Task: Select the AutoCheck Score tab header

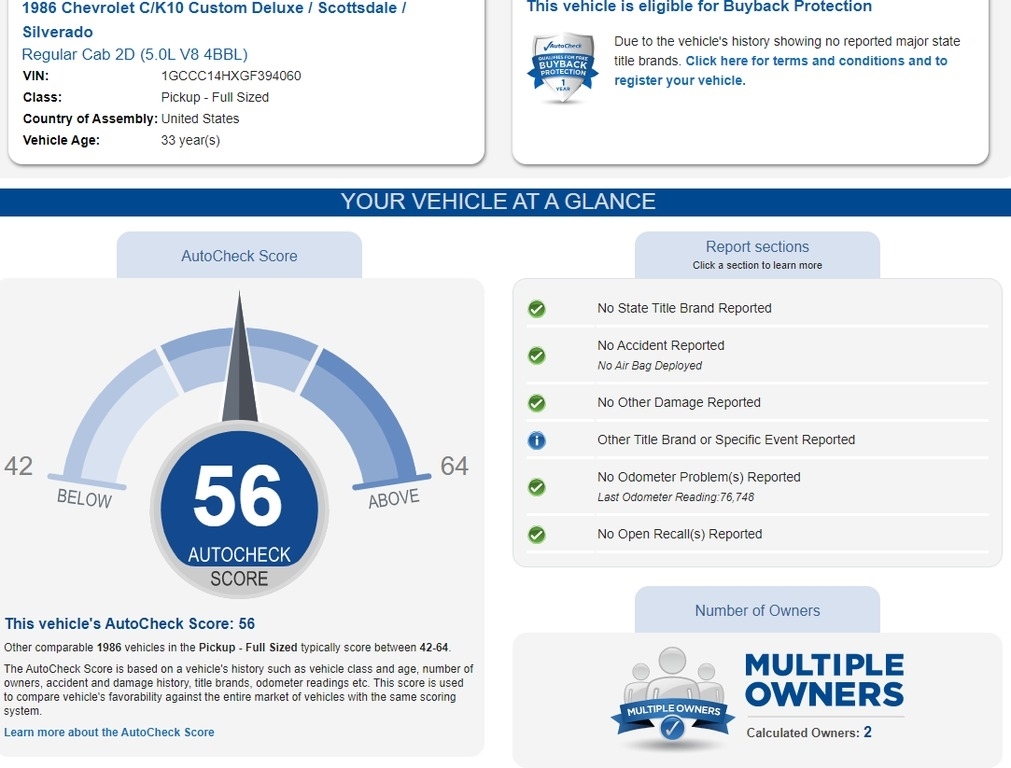Action: point(239,256)
